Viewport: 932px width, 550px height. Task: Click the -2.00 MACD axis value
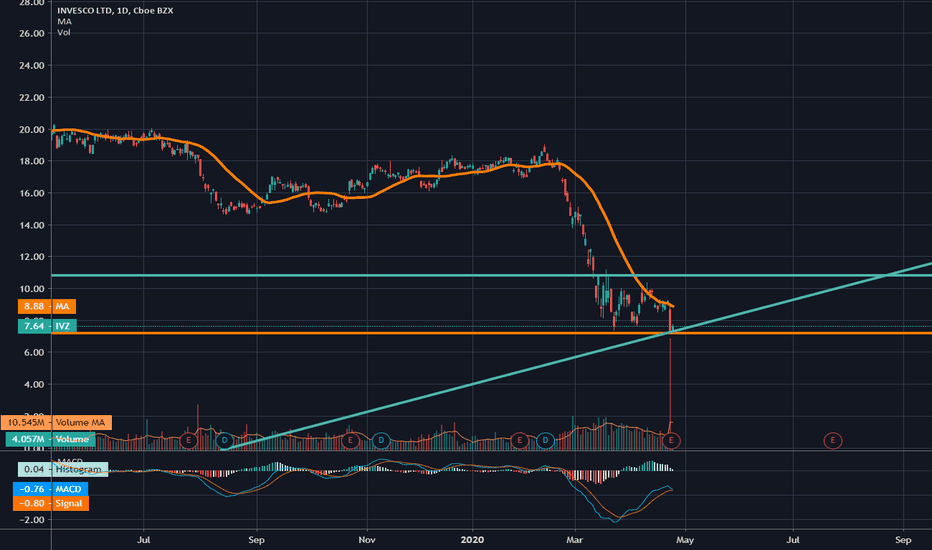pos(32,520)
